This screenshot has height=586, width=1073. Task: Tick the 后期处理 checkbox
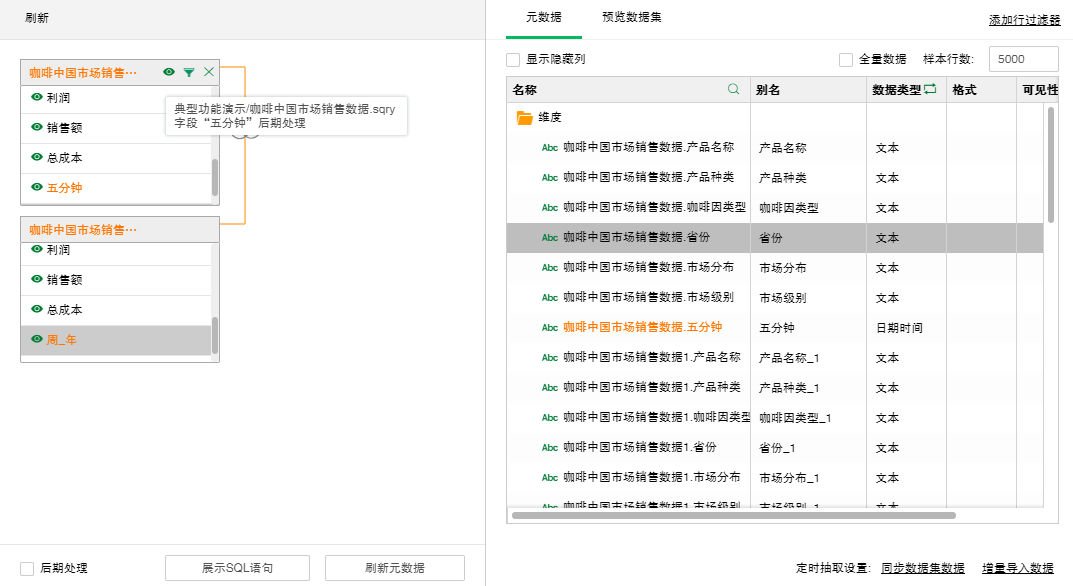[27, 568]
